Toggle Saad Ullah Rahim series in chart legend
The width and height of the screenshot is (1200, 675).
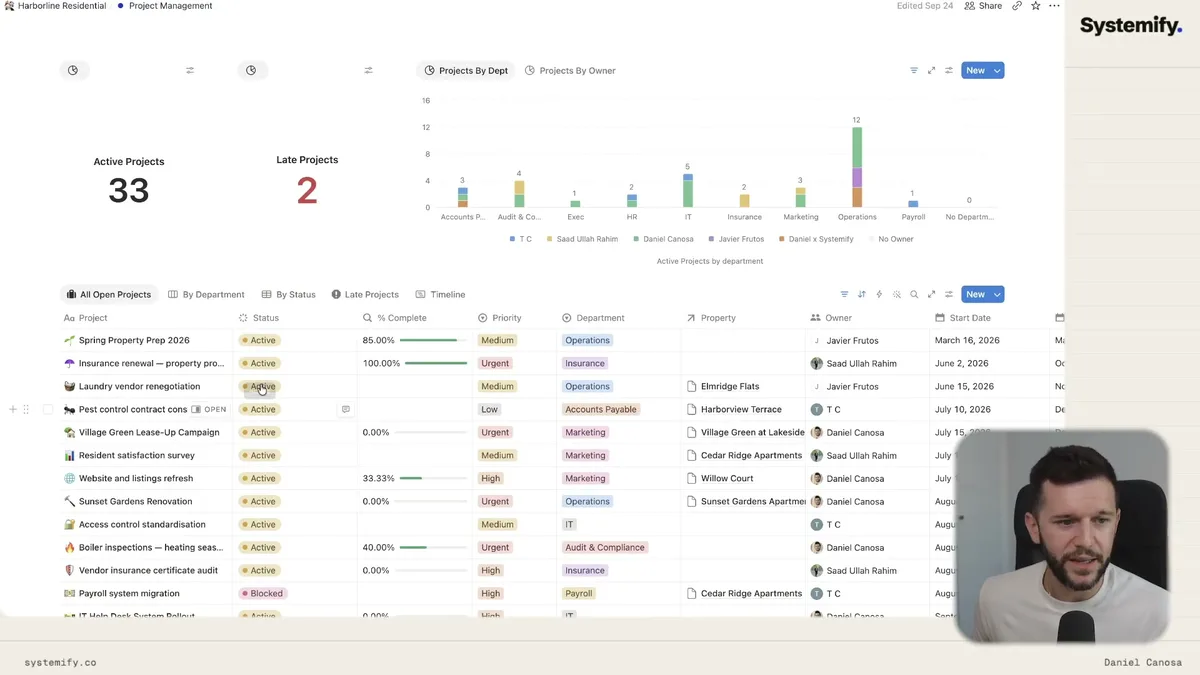[x=582, y=239]
